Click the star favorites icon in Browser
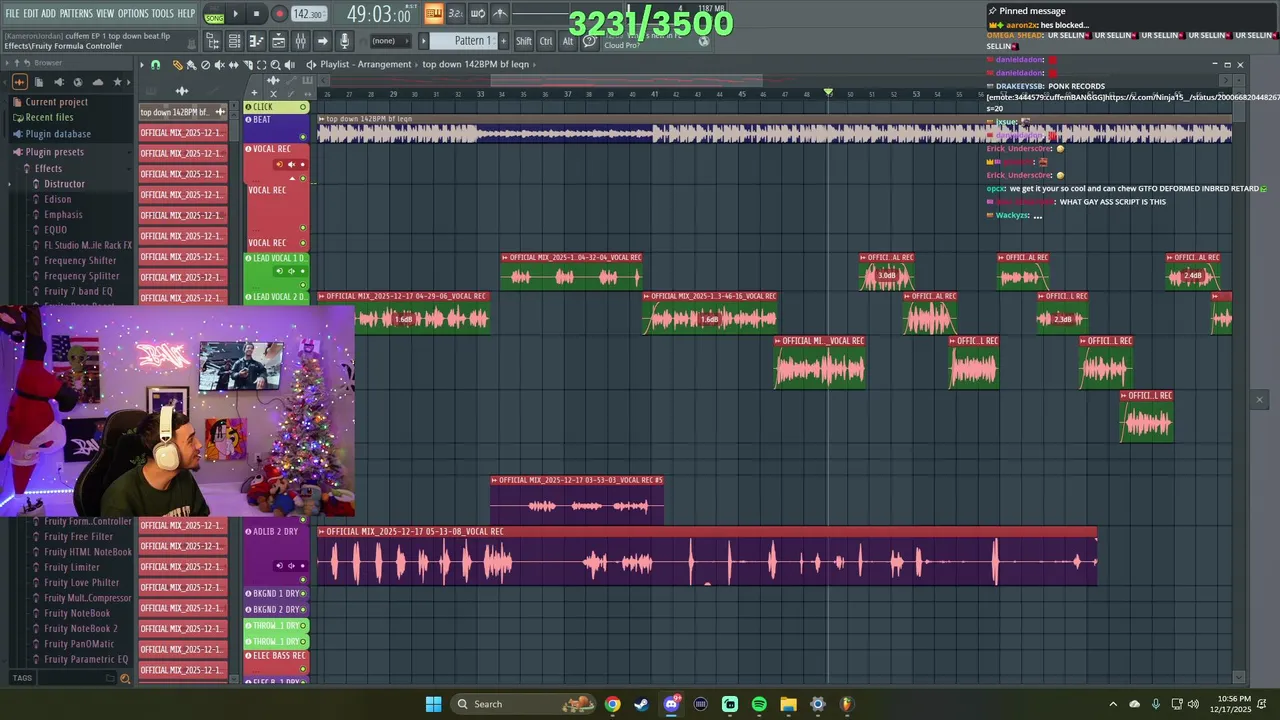This screenshot has height=720, width=1280. (x=117, y=82)
